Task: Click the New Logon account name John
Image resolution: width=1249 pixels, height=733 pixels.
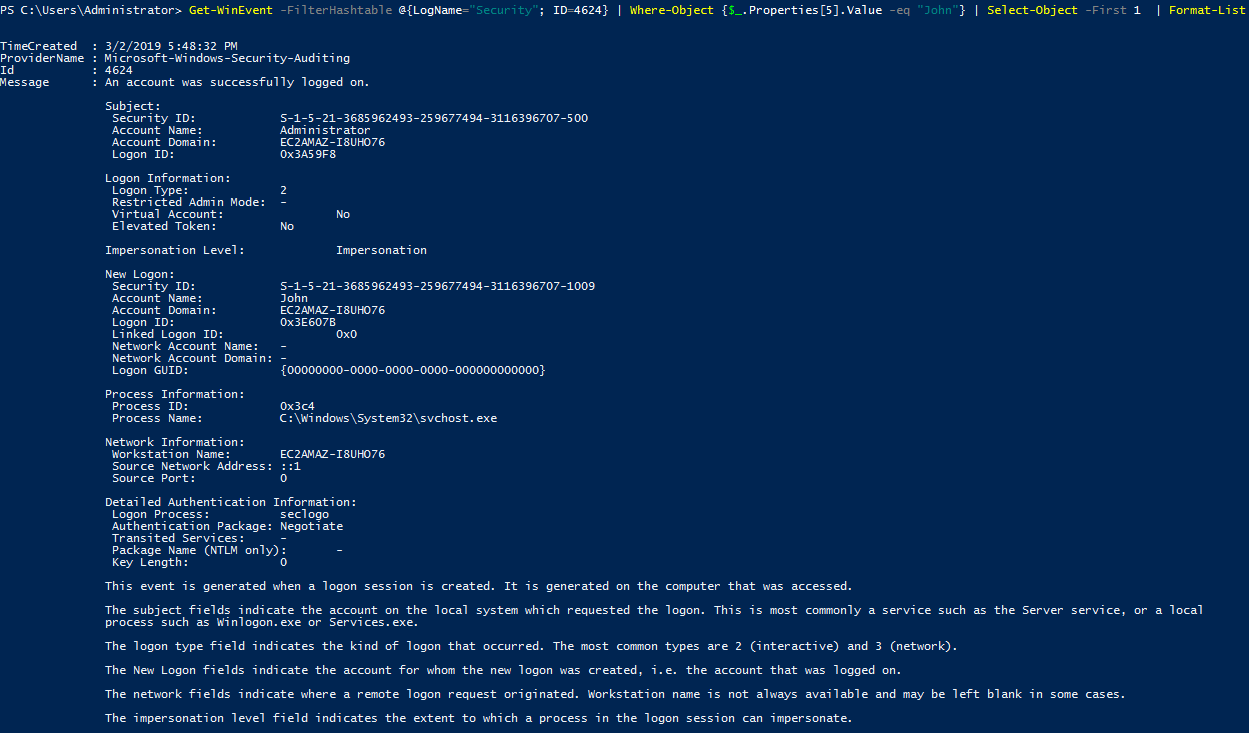Action: (294, 298)
